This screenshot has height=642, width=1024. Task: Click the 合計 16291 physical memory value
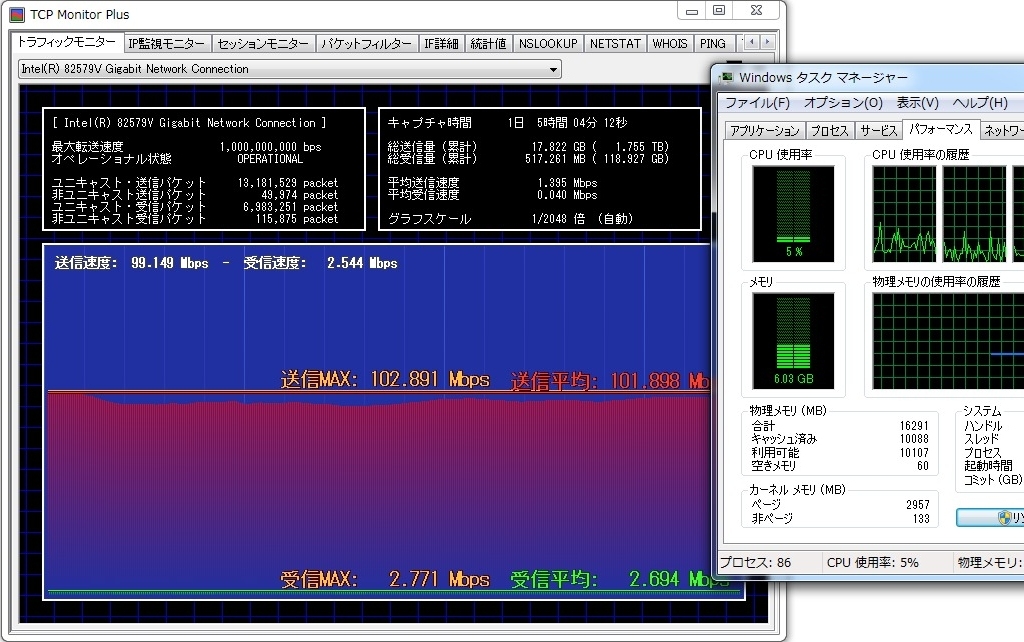[914, 426]
